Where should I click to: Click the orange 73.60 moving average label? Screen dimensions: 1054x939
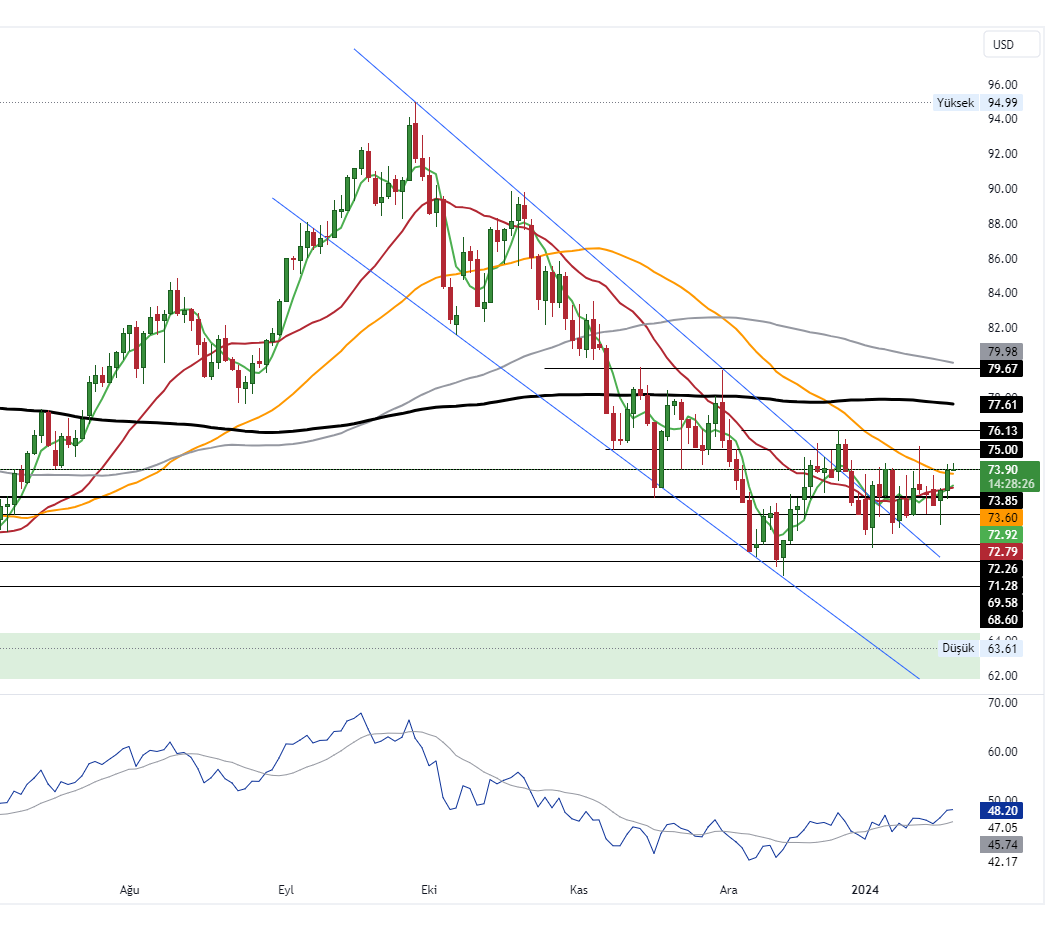click(1003, 517)
